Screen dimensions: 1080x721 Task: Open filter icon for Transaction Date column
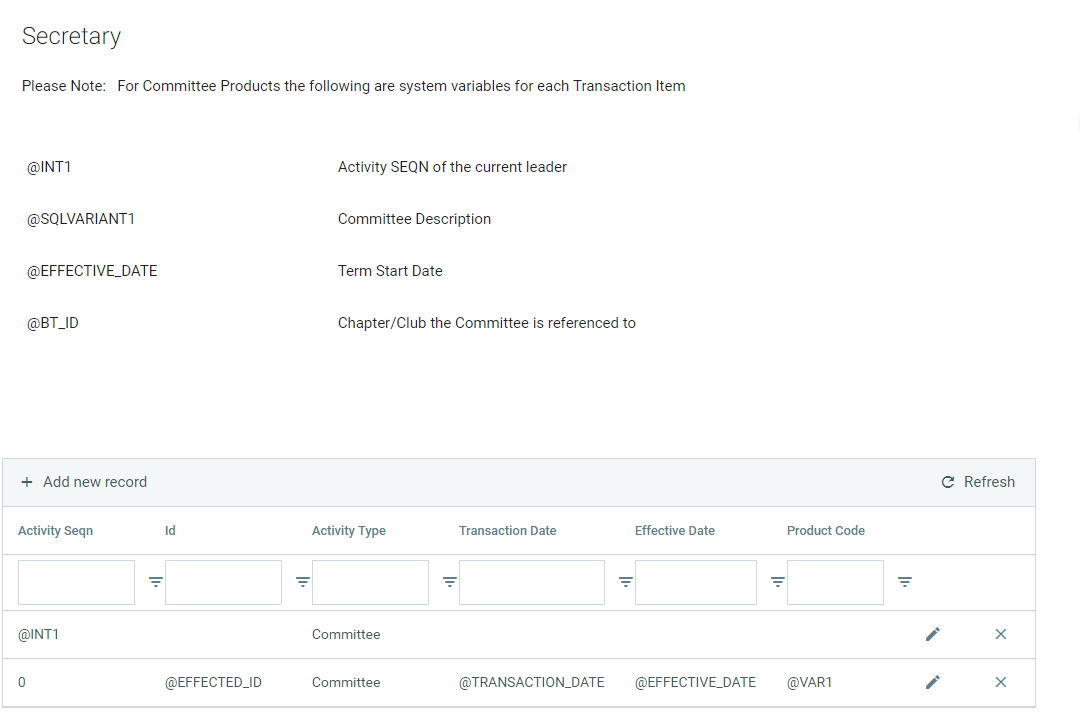coord(625,582)
